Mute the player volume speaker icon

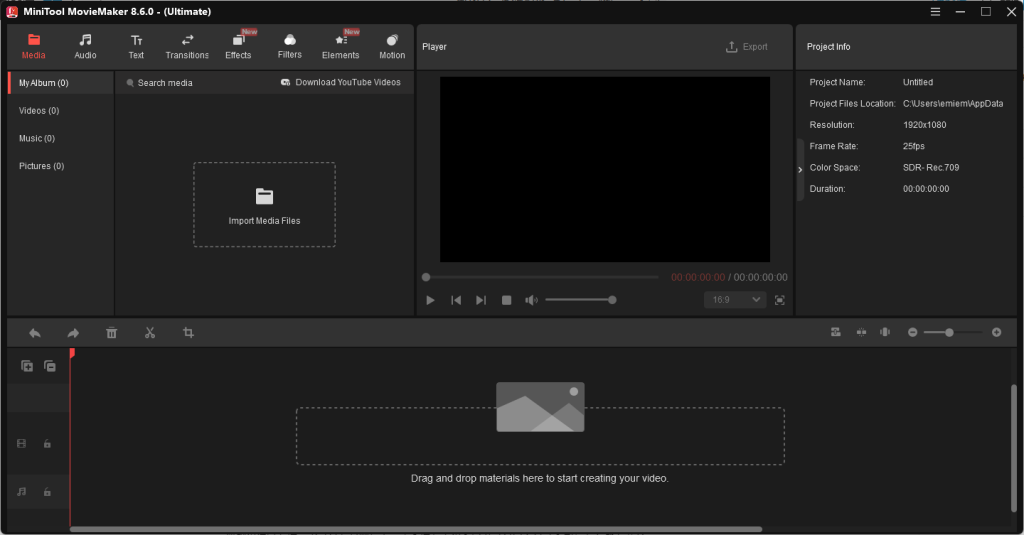point(531,300)
